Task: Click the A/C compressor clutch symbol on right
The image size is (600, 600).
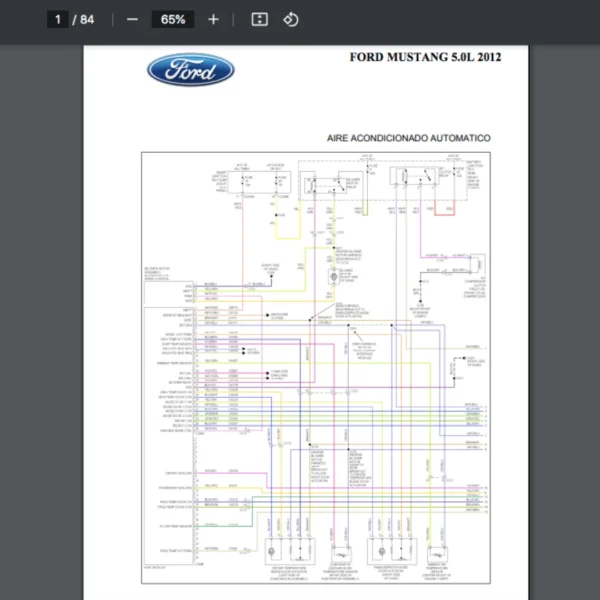Action: [x=478, y=266]
